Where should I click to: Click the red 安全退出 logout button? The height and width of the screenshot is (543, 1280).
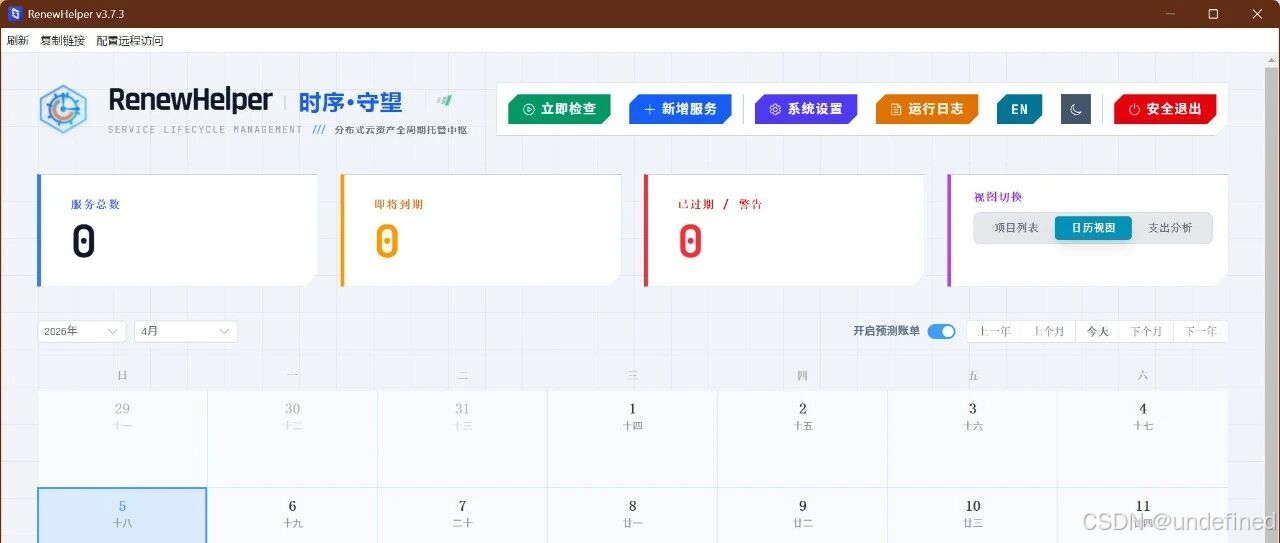point(1165,109)
